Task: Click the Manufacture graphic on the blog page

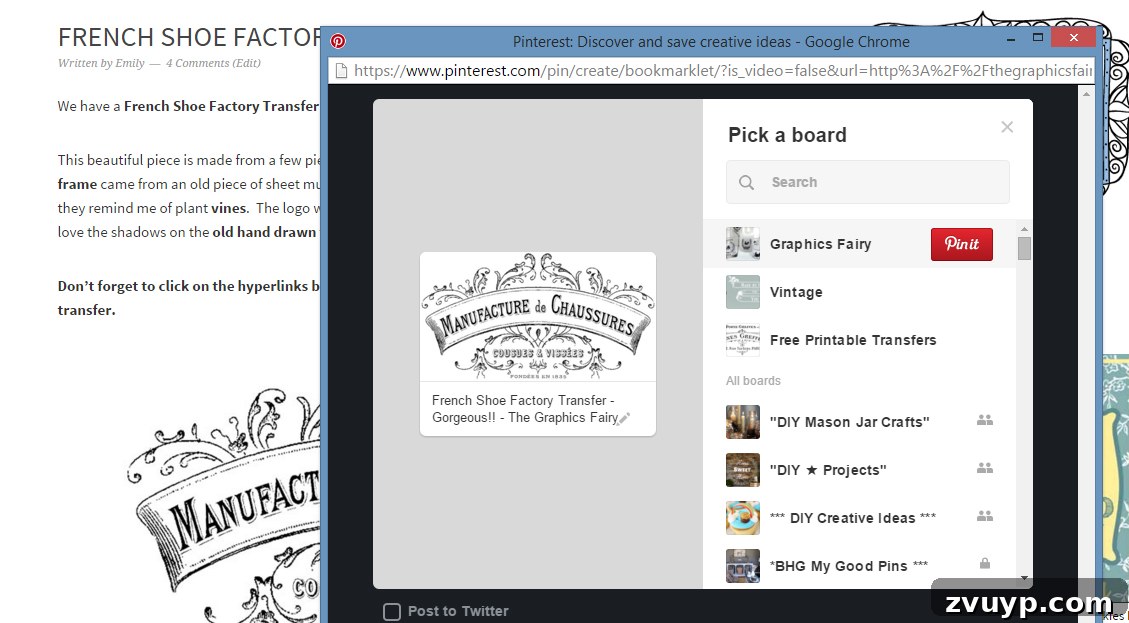Action: [x=224, y=504]
